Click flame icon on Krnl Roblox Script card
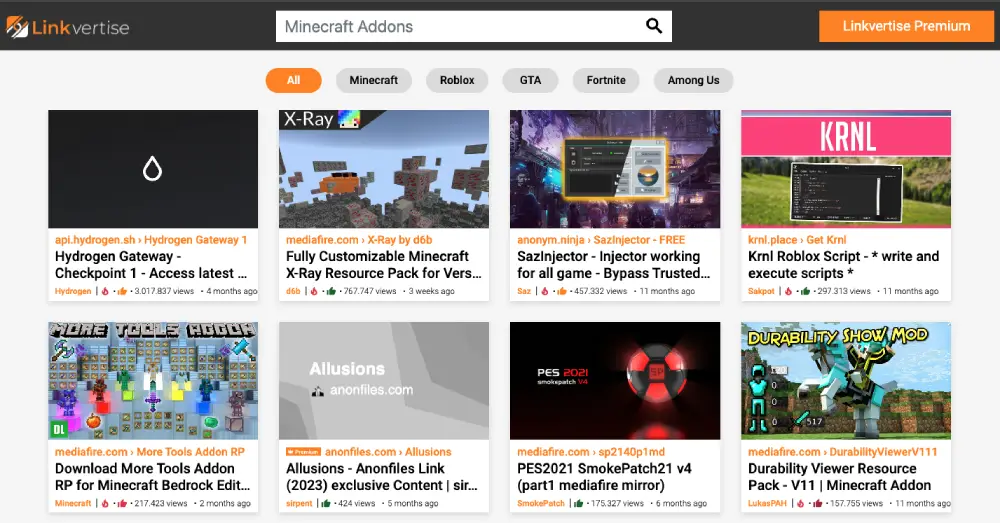The height and width of the screenshot is (523, 1000). point(788,291)
